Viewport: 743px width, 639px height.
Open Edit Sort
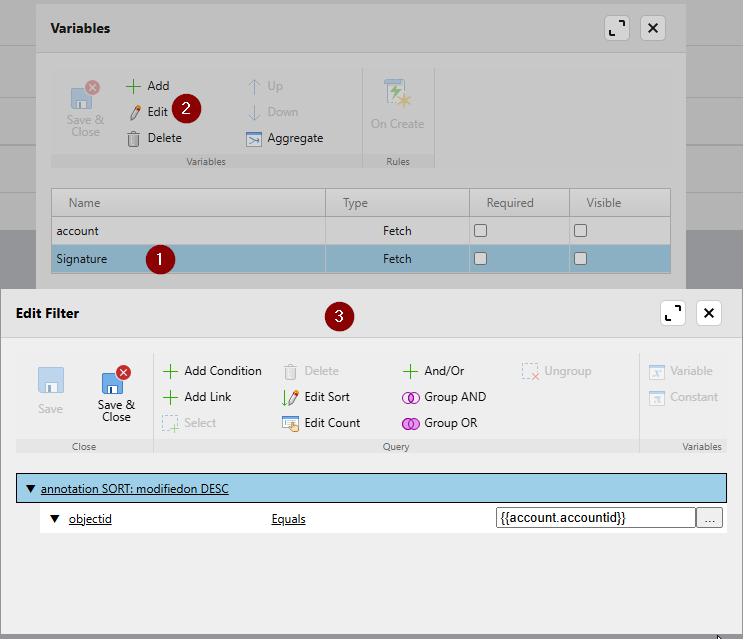point(316,397)
